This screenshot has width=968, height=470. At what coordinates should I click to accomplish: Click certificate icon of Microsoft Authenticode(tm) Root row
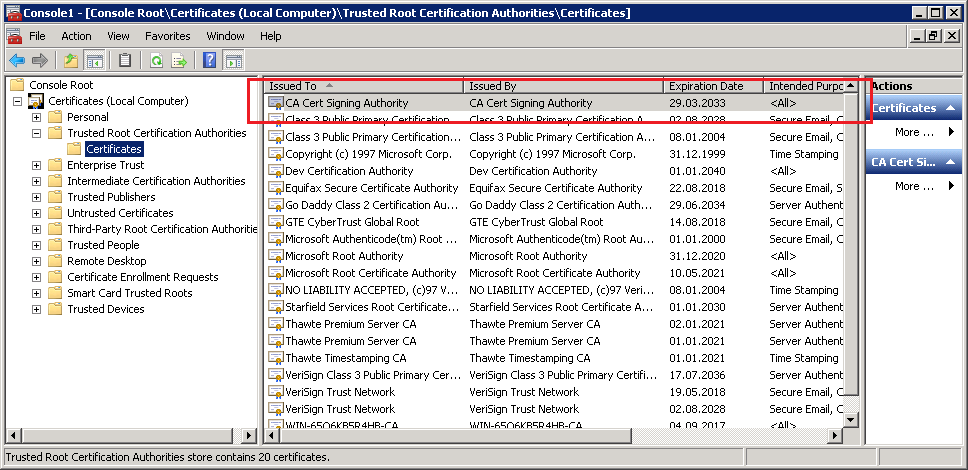pyautogui.click(x=275, y=239)
